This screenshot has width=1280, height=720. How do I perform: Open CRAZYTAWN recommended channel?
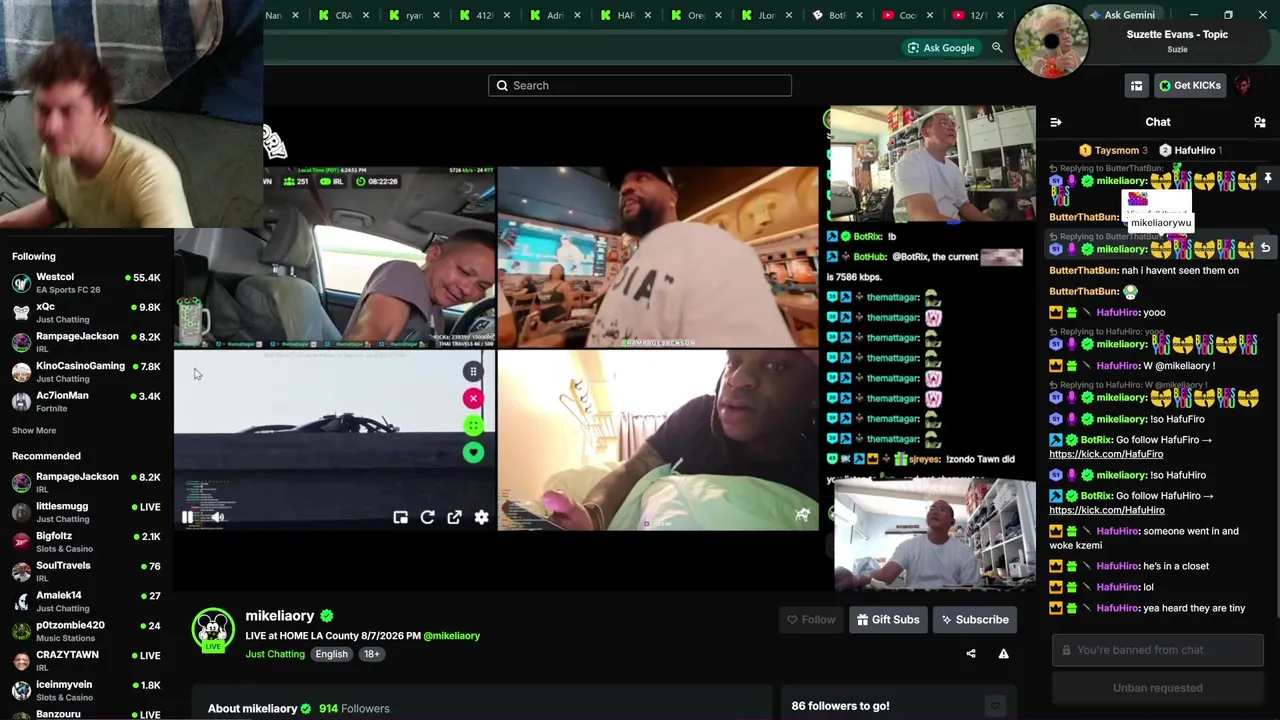(x=86, y=660)
